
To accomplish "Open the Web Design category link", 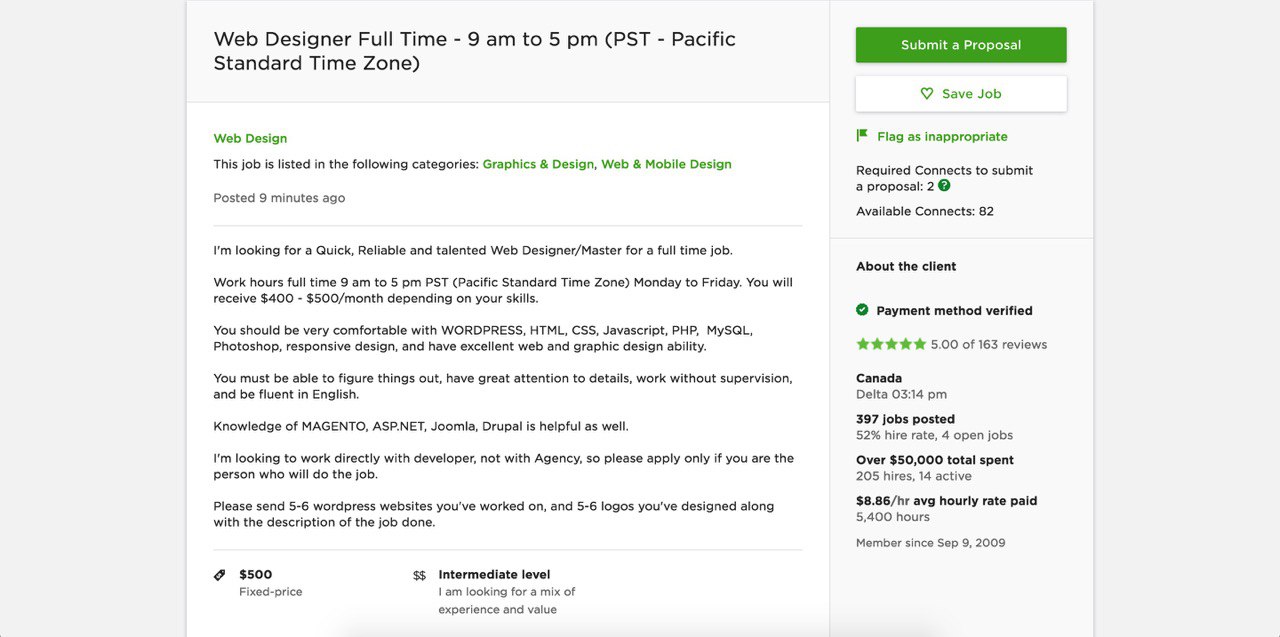I will (250, 138).
